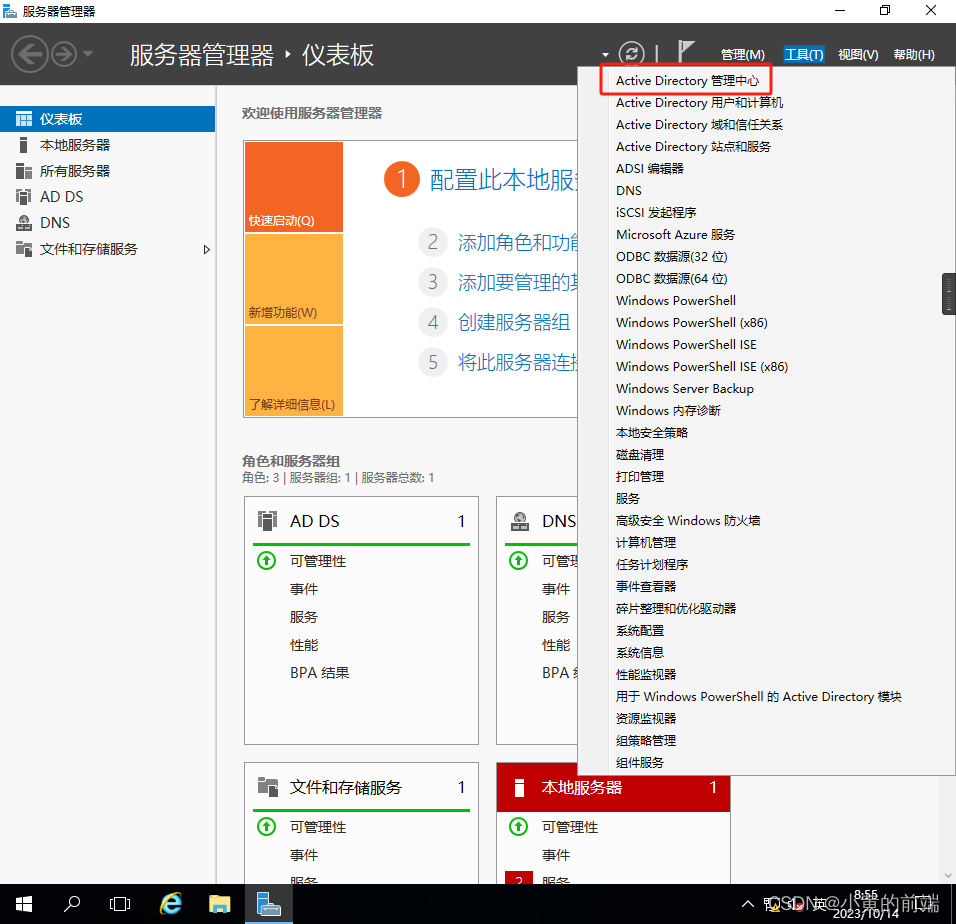The image size is (956, 924).
Task: Click the Windows Start button
Action: click(x=23, y=904)
